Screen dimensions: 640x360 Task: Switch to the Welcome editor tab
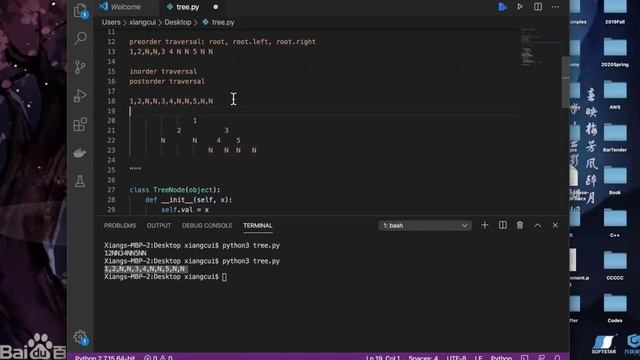(x=126, y=7)
